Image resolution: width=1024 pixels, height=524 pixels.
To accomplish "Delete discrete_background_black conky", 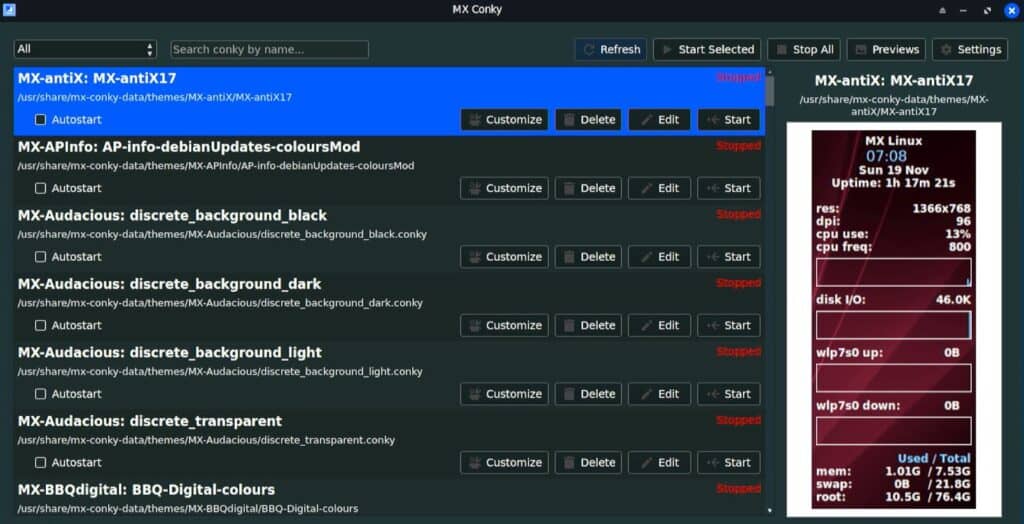I will (590, 257).
